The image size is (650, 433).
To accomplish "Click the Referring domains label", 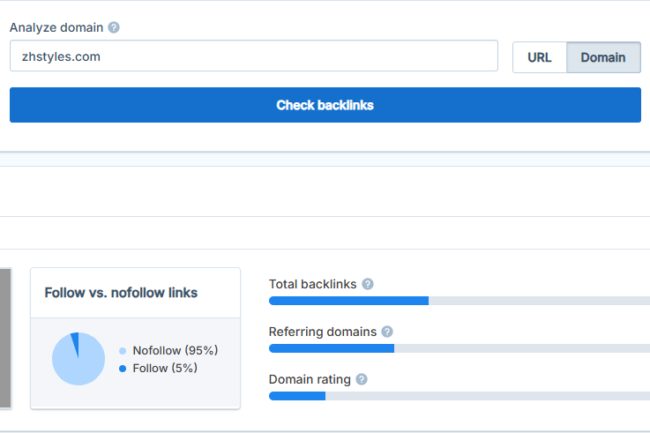I will tap(323, 332).
